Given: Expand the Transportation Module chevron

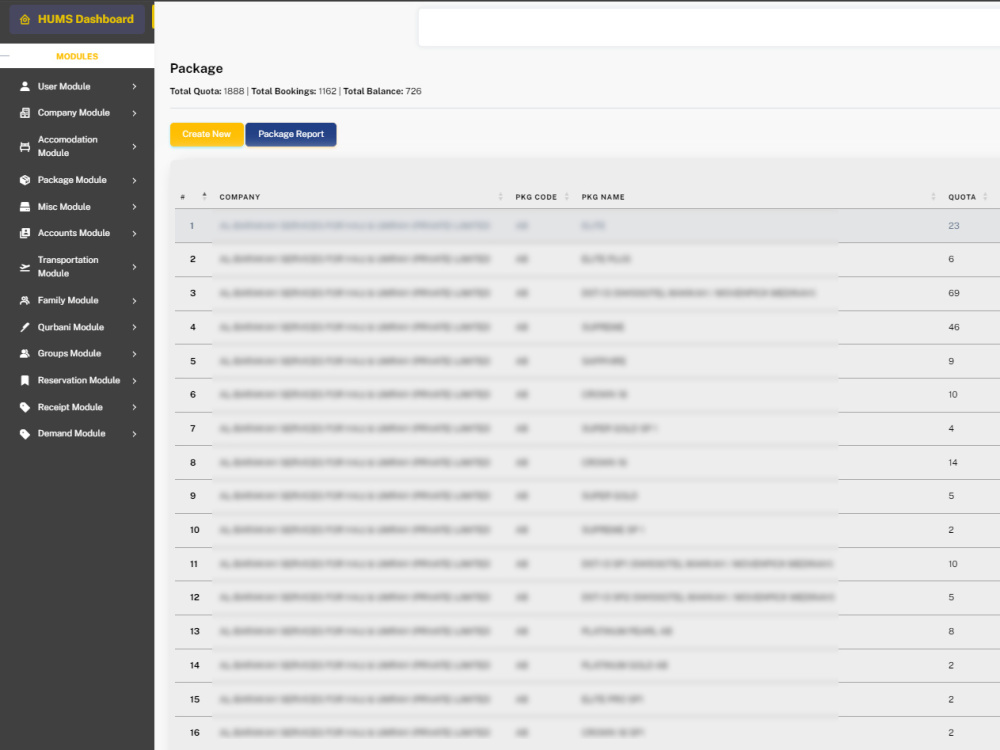Looking at the screenshot, I should [x=135, y=267].
